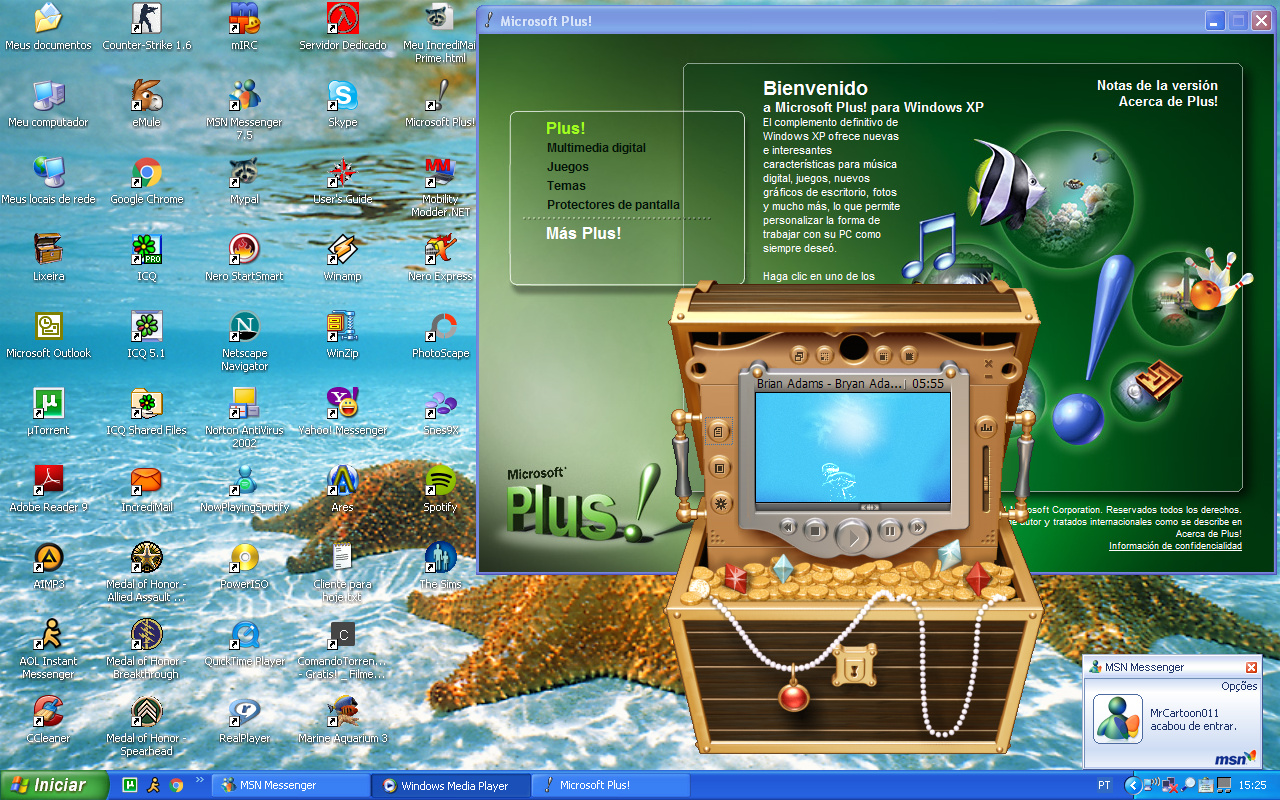Open 'Notas de la versión' link
This screenshot has height=800, width=1280.
(x=1157, y=86)
